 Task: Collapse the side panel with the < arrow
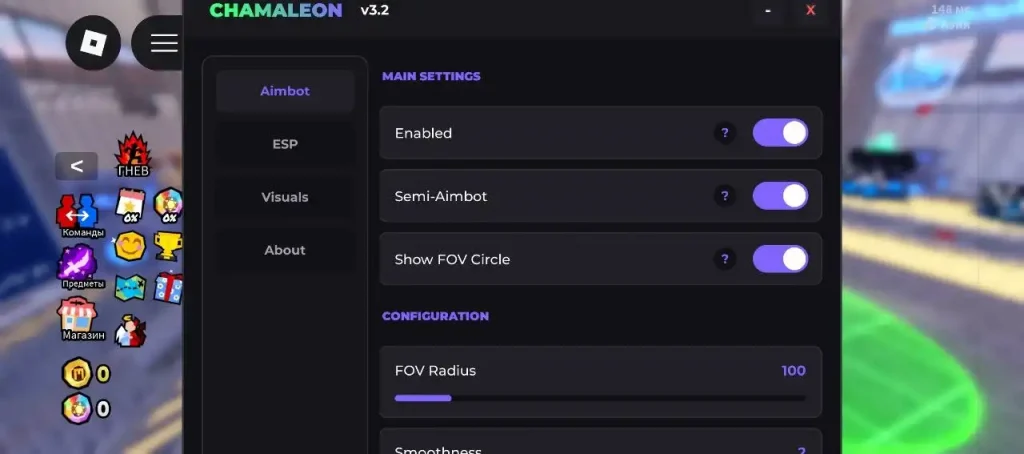[76, 166]
